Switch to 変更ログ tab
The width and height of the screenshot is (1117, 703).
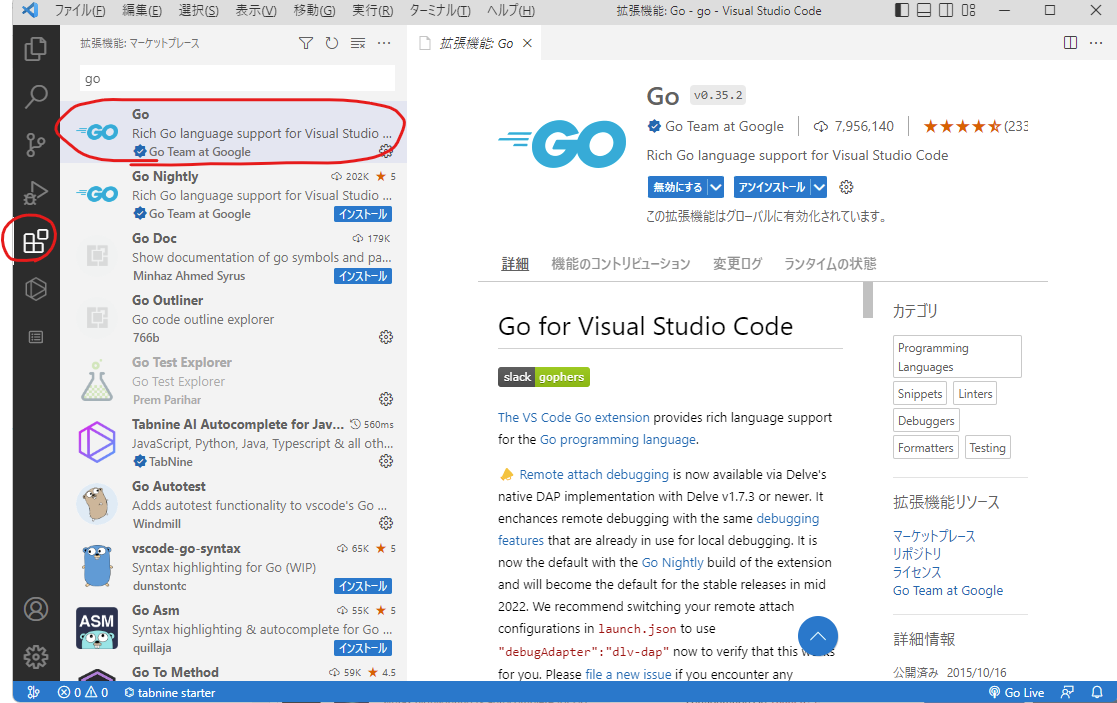(737, 264)
